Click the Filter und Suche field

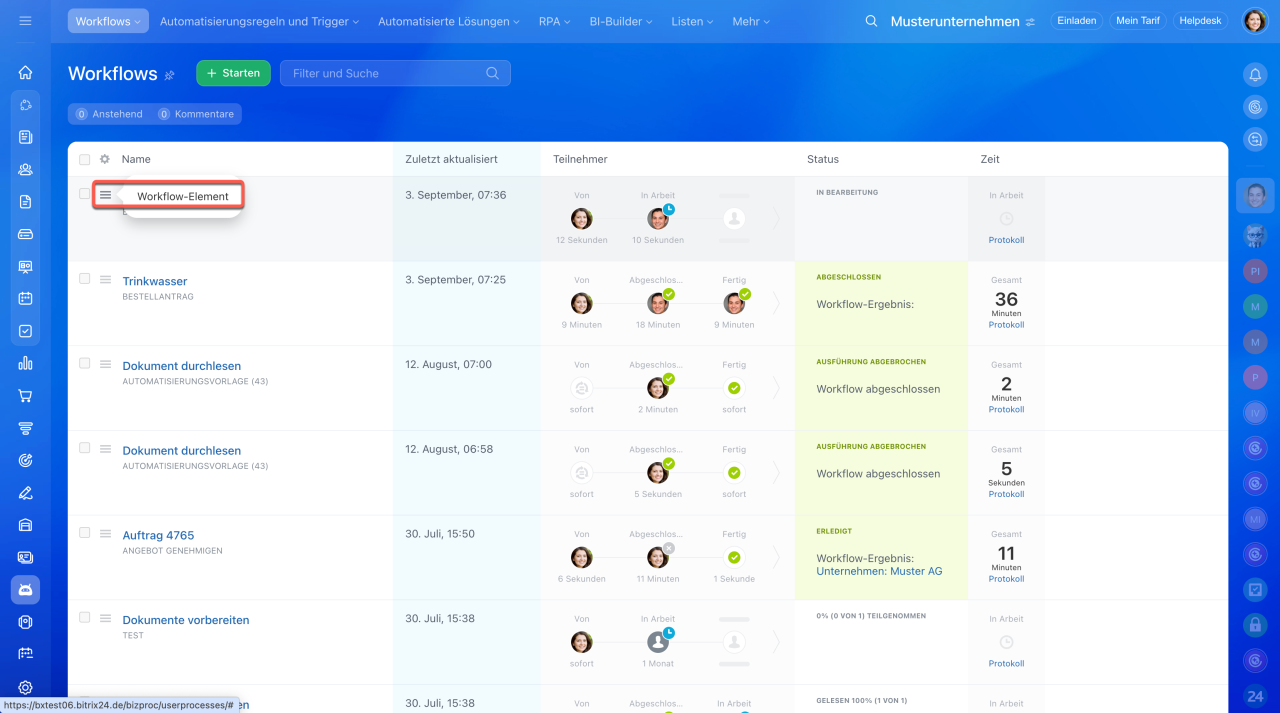click(x=385, y=73)
